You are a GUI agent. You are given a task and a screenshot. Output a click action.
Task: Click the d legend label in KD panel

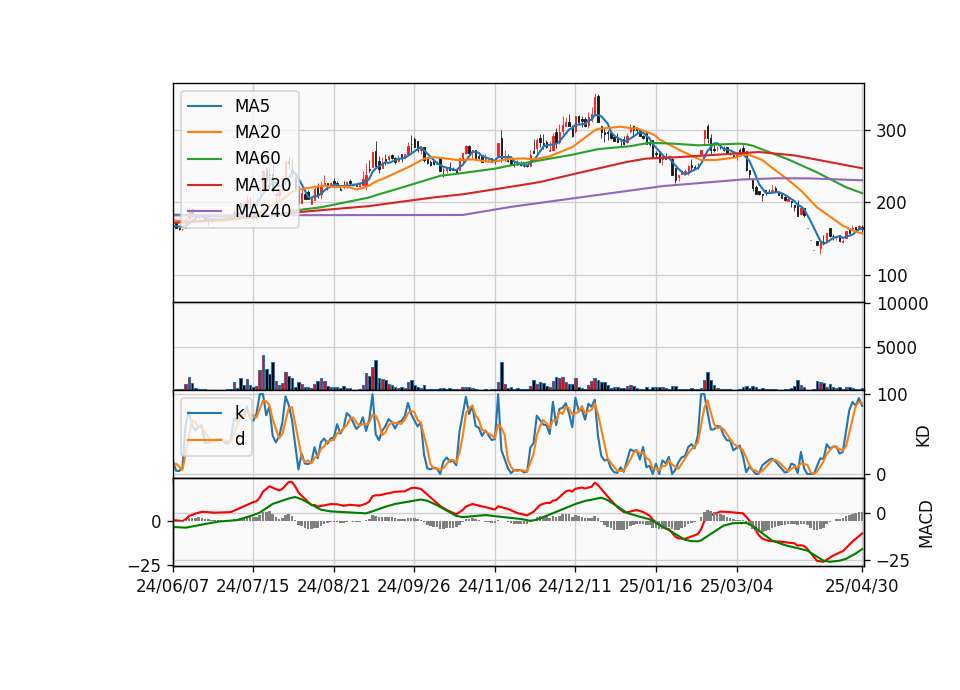coord(240,438)
